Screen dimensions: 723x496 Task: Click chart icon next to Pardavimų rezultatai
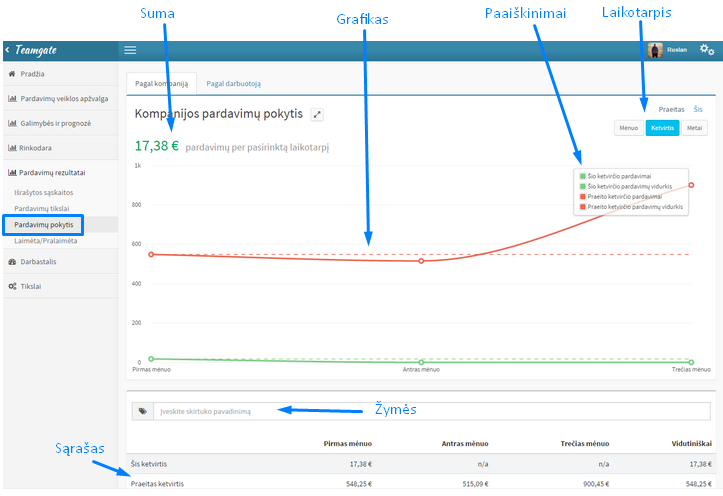pyautogui.click(x=12, y=172)
